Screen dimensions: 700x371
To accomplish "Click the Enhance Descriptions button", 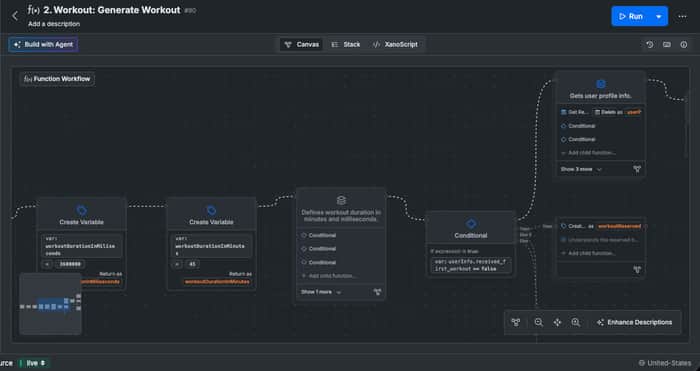I will coord(634,322).
